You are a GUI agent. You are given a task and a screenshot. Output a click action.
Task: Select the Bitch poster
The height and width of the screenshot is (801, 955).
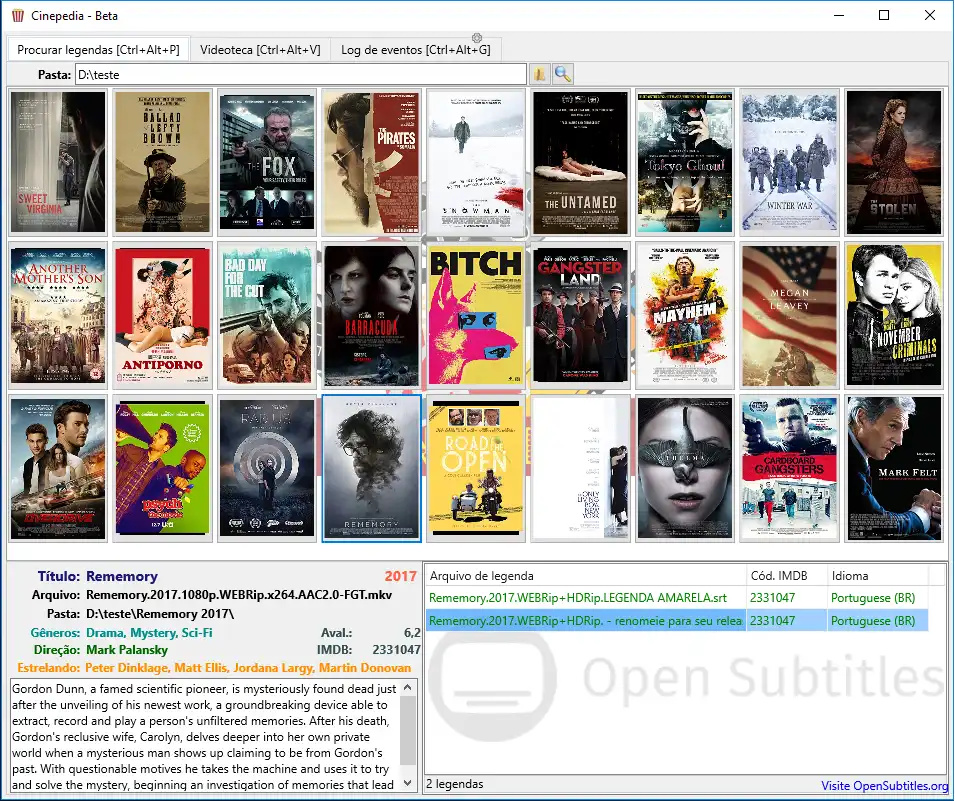pos(476,315)
